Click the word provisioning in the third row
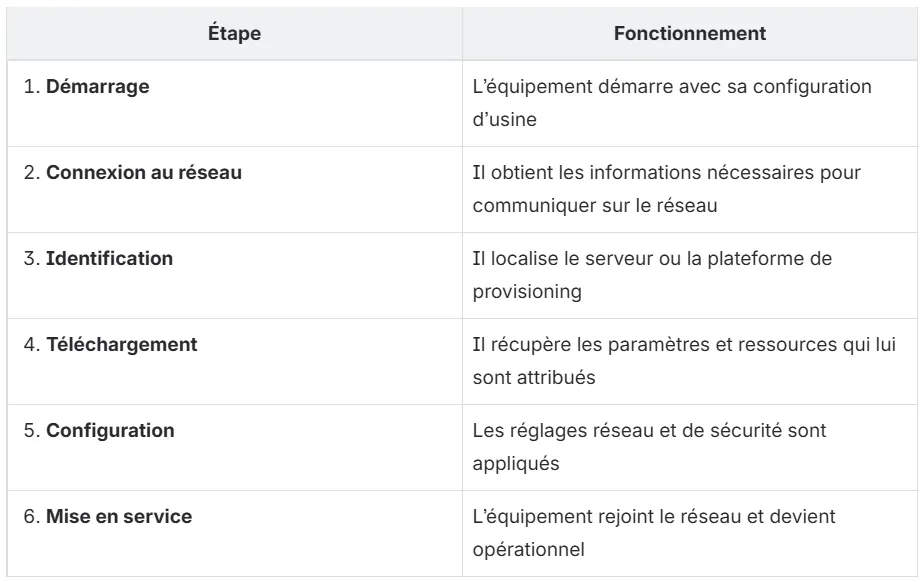Screen dimensions: 924x582 click(527, 292)
